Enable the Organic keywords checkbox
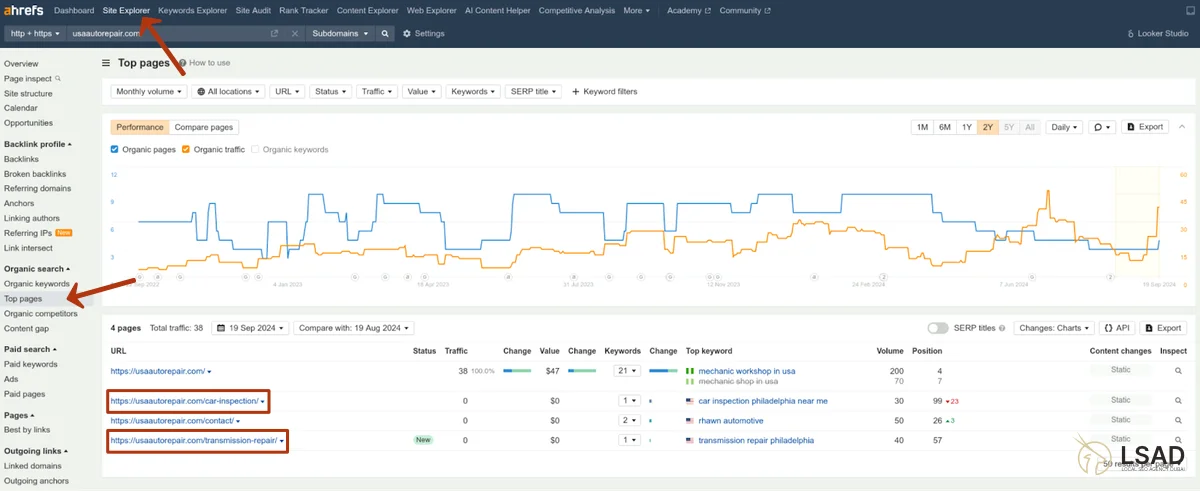 256,149
